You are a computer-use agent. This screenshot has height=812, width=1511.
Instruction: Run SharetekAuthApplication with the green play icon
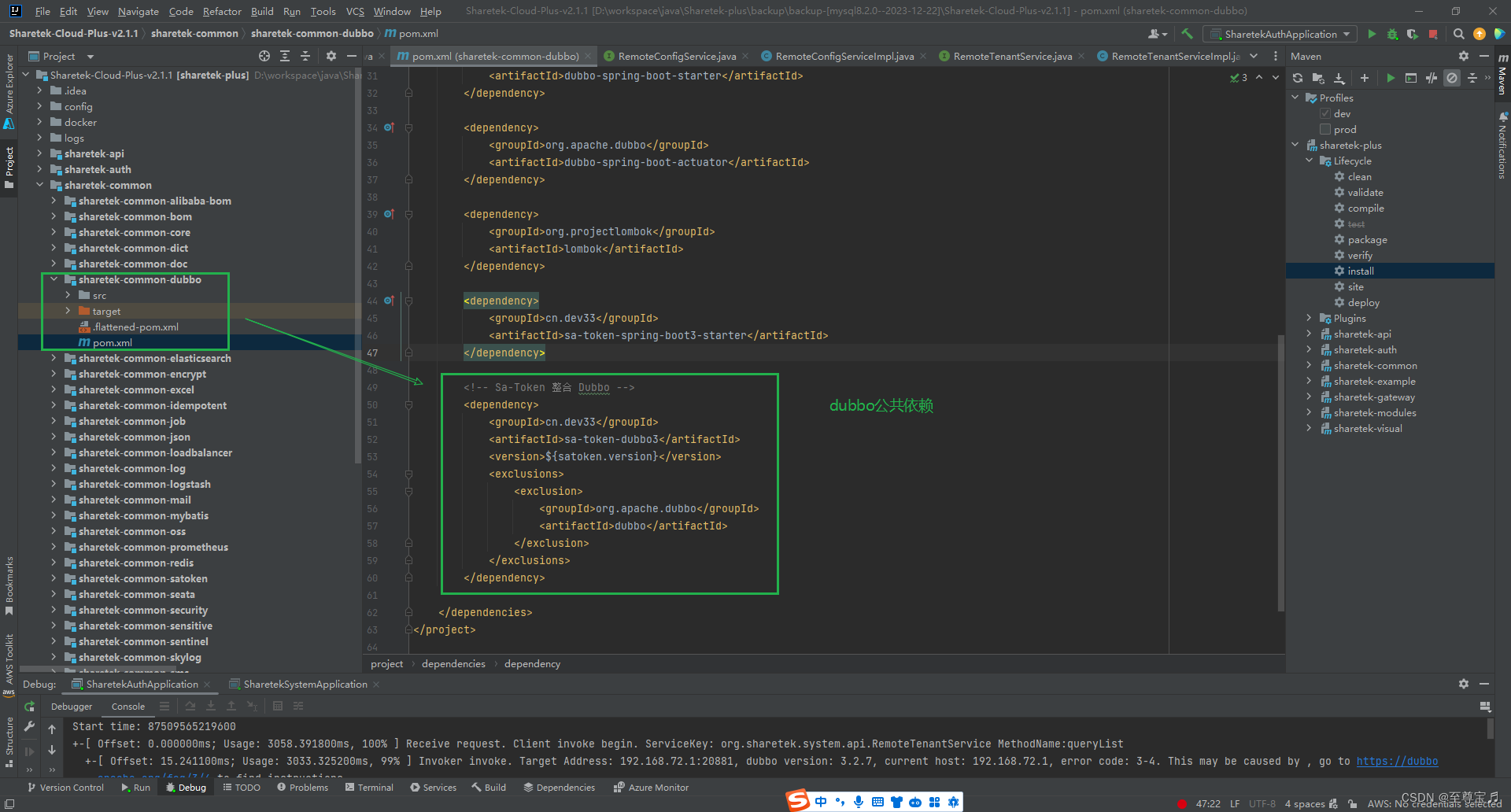pyautogui.click(x=1372, y=34)
